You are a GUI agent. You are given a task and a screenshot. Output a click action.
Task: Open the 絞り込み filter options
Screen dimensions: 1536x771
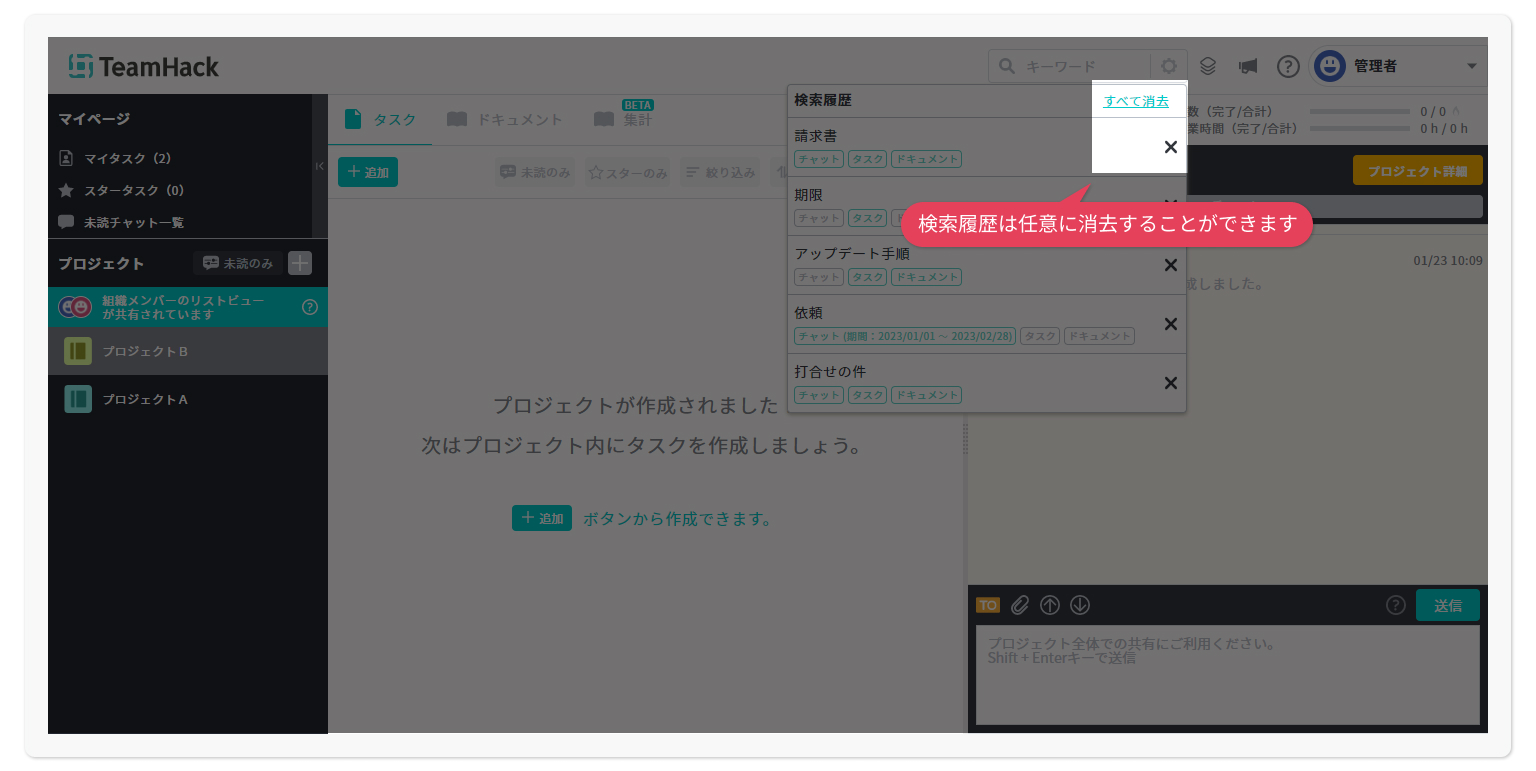(719, 172)
